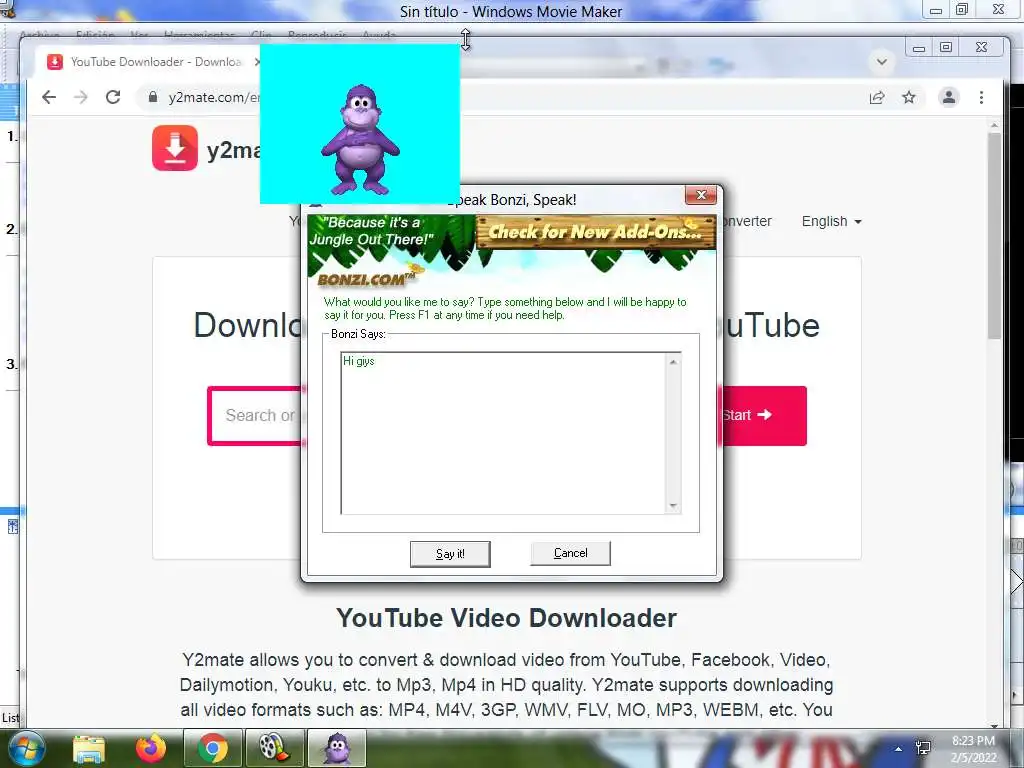
Task: Click the BonziBuddy purple gorilla character
Action: 360,139
